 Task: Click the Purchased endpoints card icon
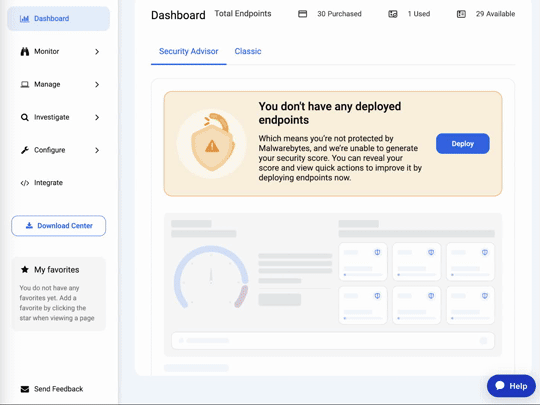[x=302, y=14]
